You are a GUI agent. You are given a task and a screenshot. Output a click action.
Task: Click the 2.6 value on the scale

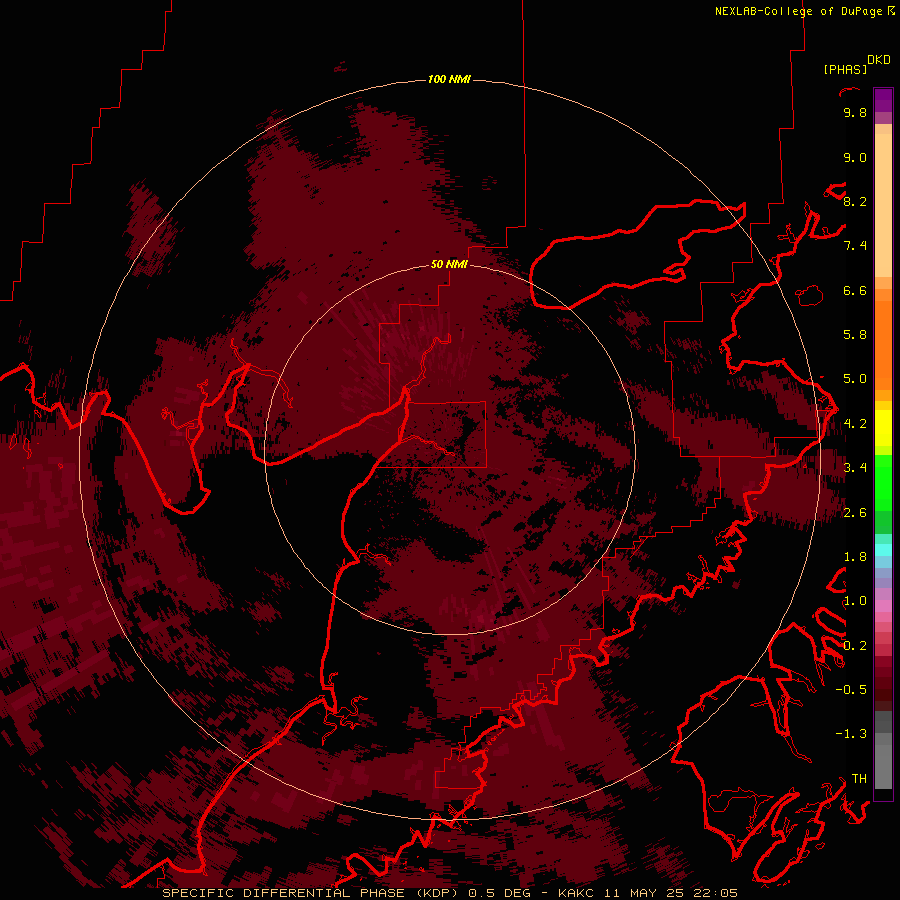tap(855, 513)
